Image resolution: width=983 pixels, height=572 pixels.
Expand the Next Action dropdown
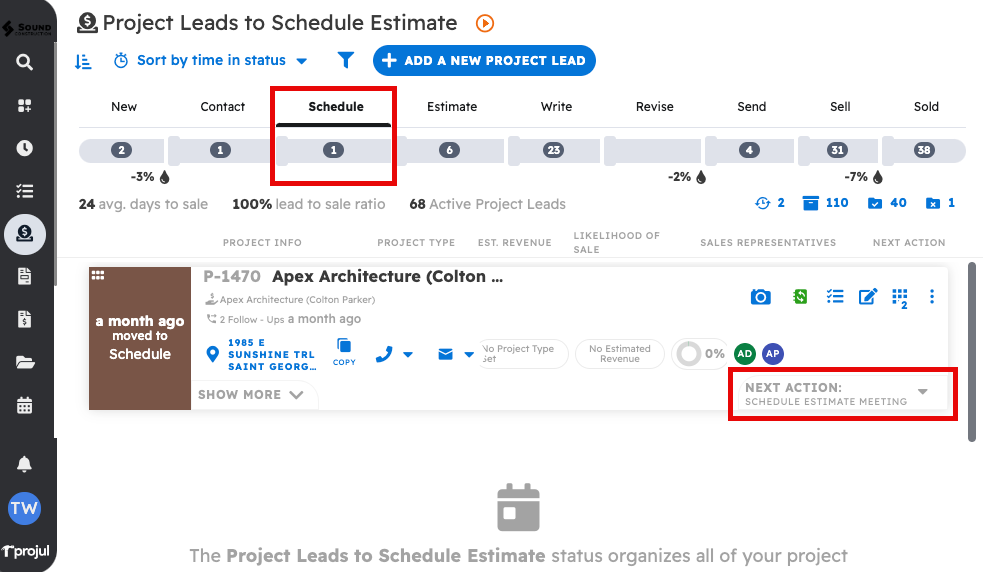click(x=923, y=392)
